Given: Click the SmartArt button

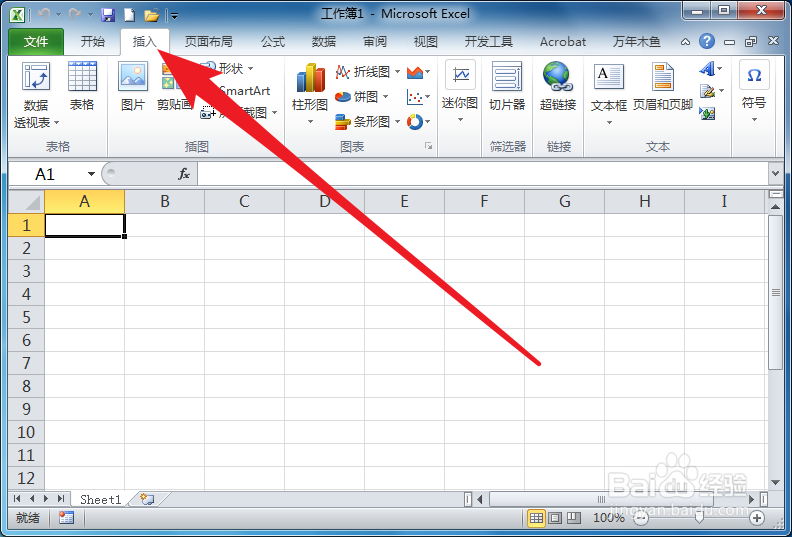Looking at the screenshot, I should (245, 91).
